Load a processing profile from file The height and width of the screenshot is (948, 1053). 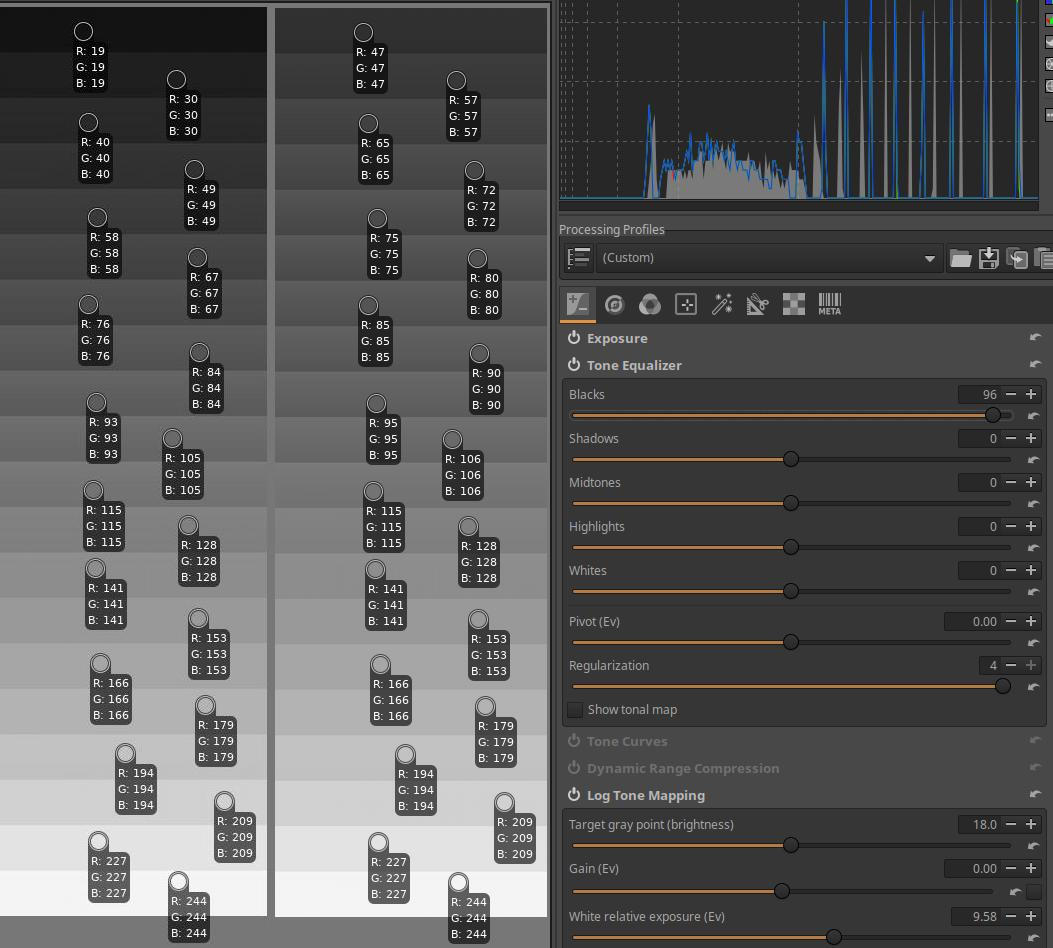[960, 258]
